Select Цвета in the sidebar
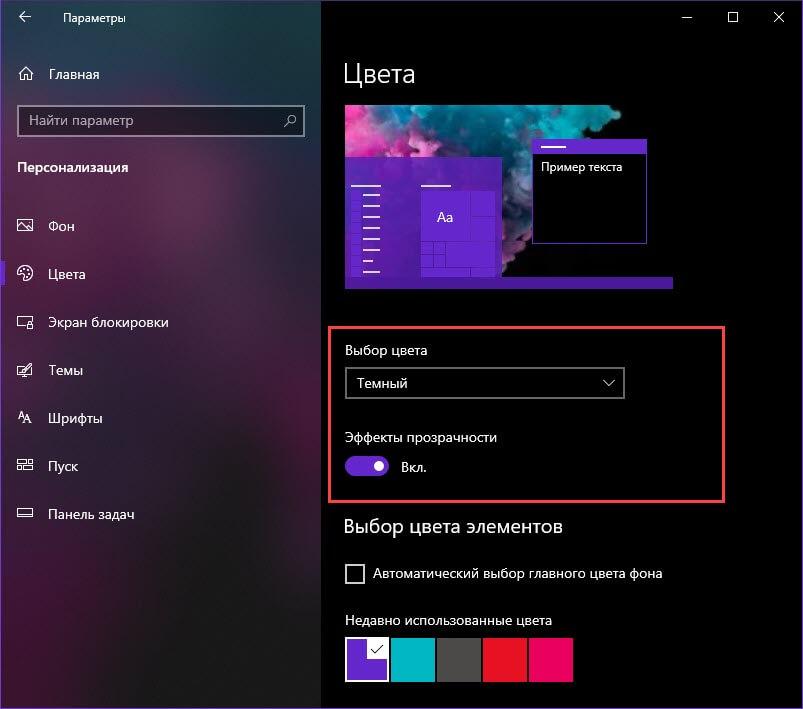Viewport: 803px width, 709px height. click(x=160, y=274)
